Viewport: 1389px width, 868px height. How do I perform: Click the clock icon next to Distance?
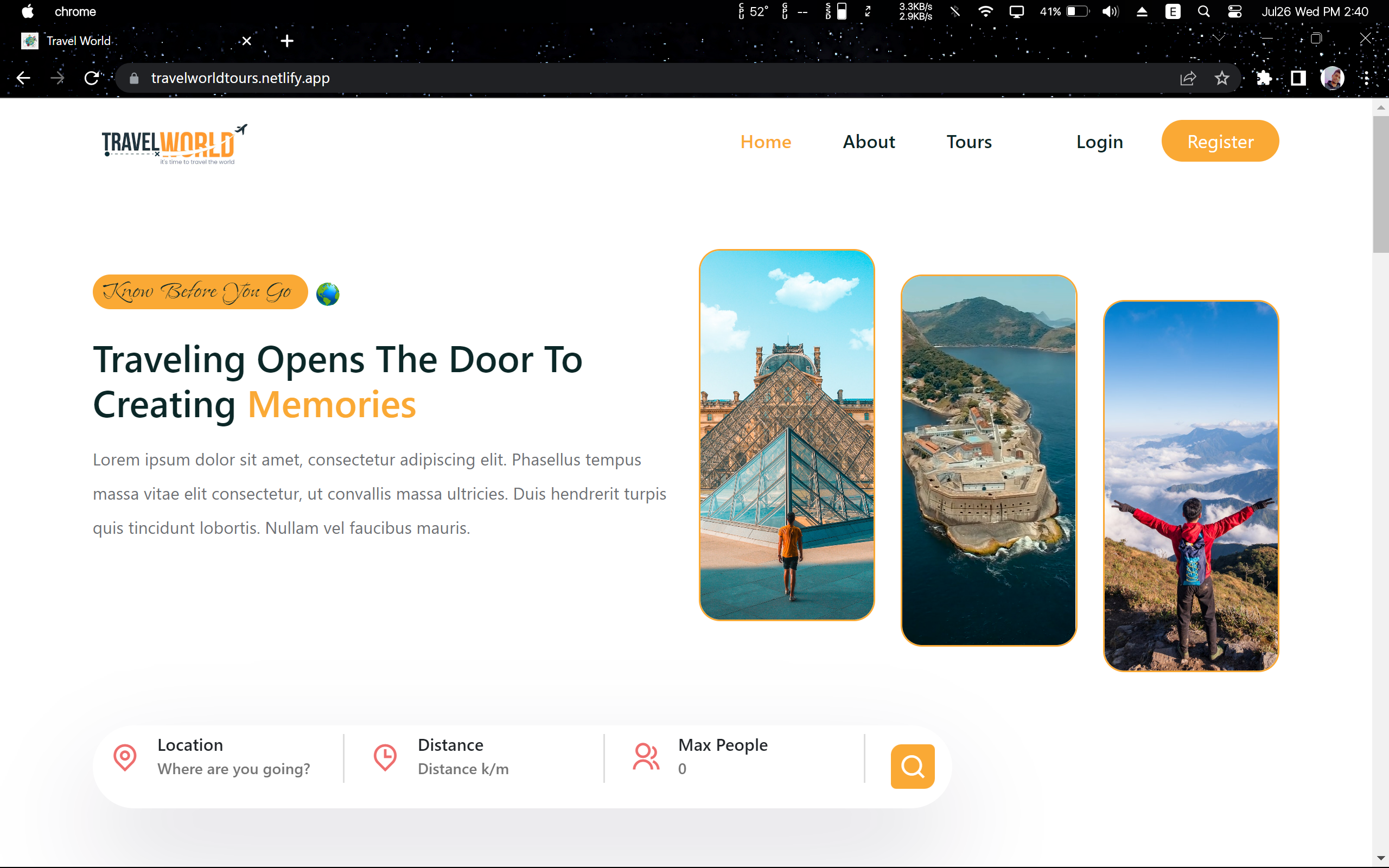point(385,757)
